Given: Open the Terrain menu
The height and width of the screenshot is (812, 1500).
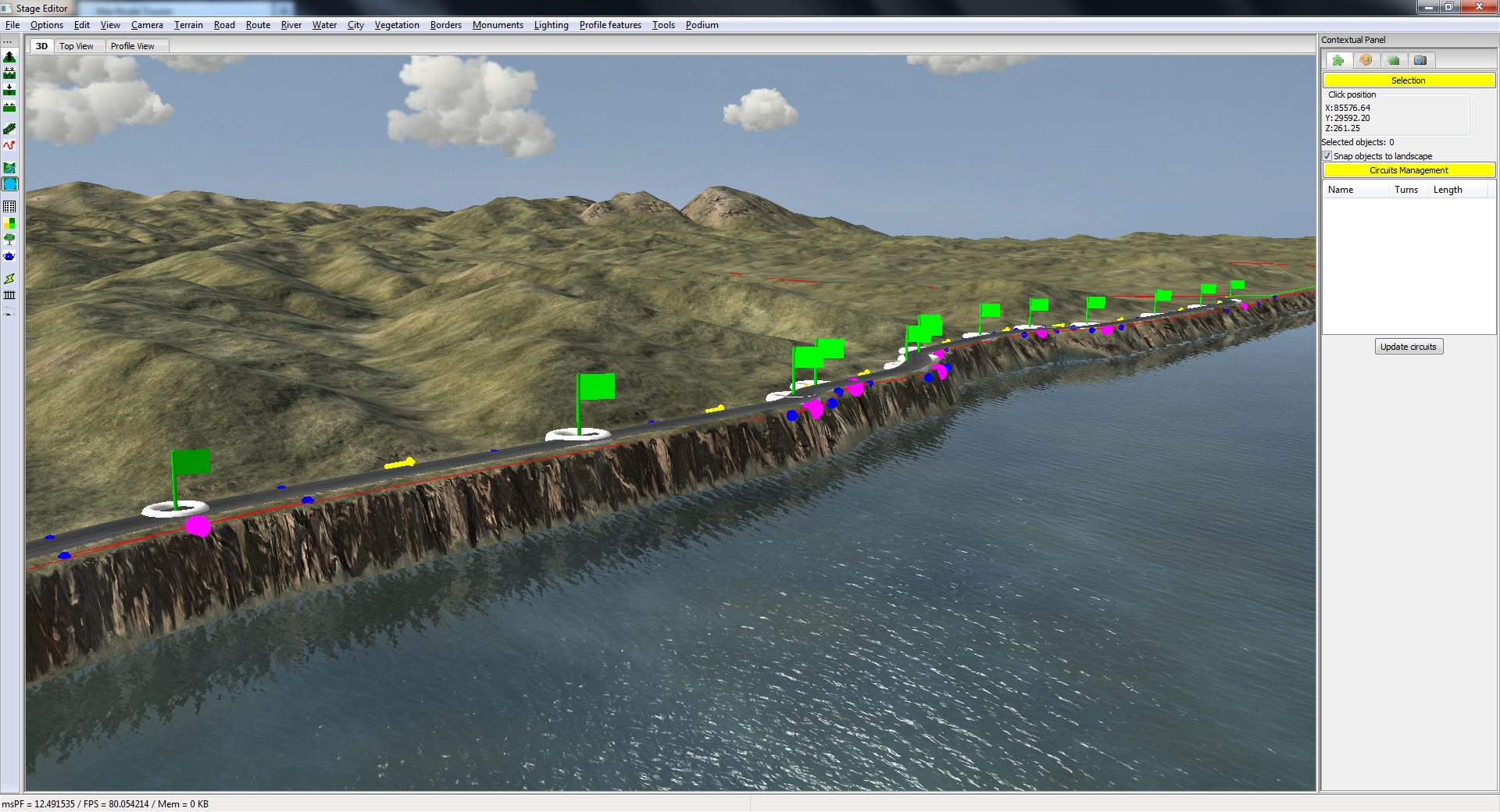Looking at the screenshot, I should point(188,25).
